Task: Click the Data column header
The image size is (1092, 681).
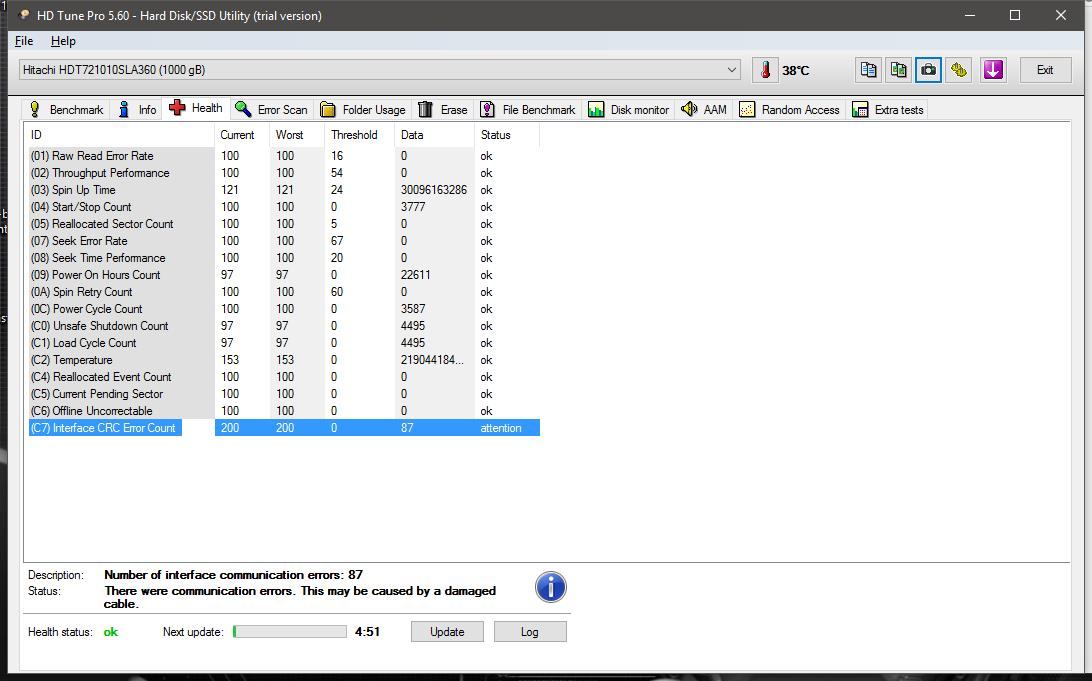Action: 434,135
